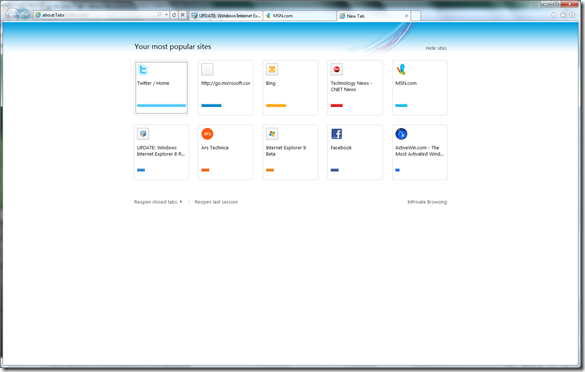
Task: Open the MSN.com tile label
Action: 406,83
